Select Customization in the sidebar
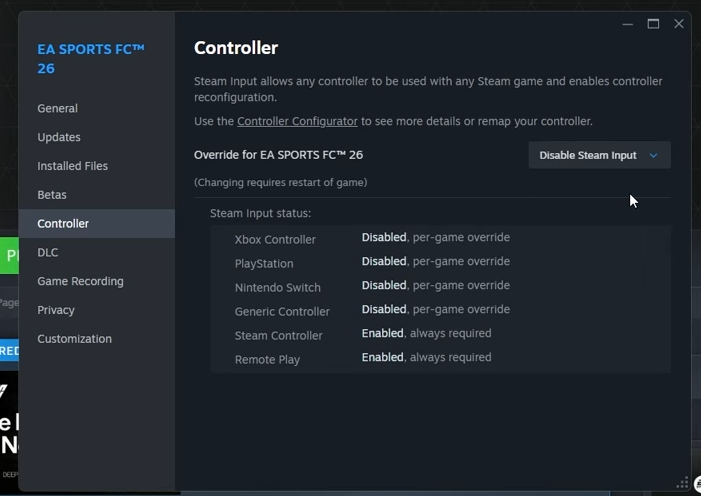This screenshot has height=496, width=701. pos(74,339)
